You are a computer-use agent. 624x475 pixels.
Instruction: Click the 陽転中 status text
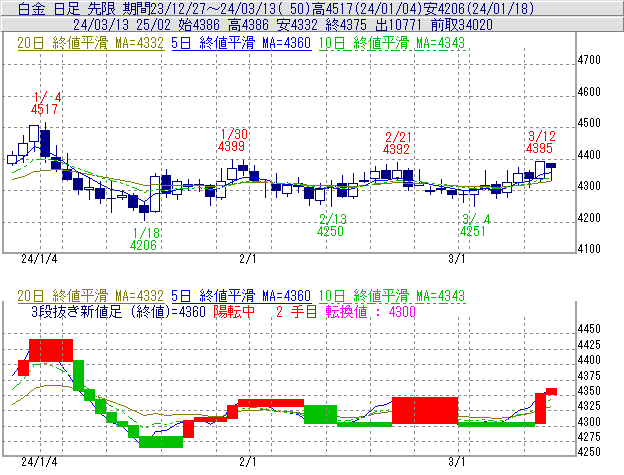pos(234,311)
